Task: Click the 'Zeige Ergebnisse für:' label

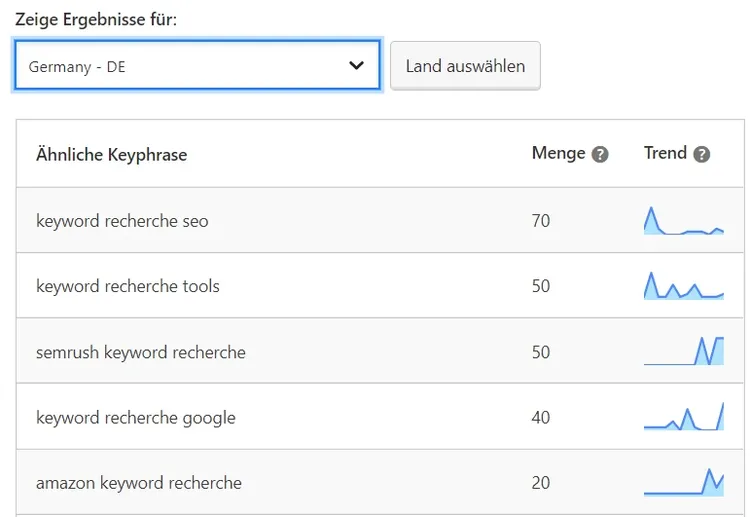Action: click(96, 20)
